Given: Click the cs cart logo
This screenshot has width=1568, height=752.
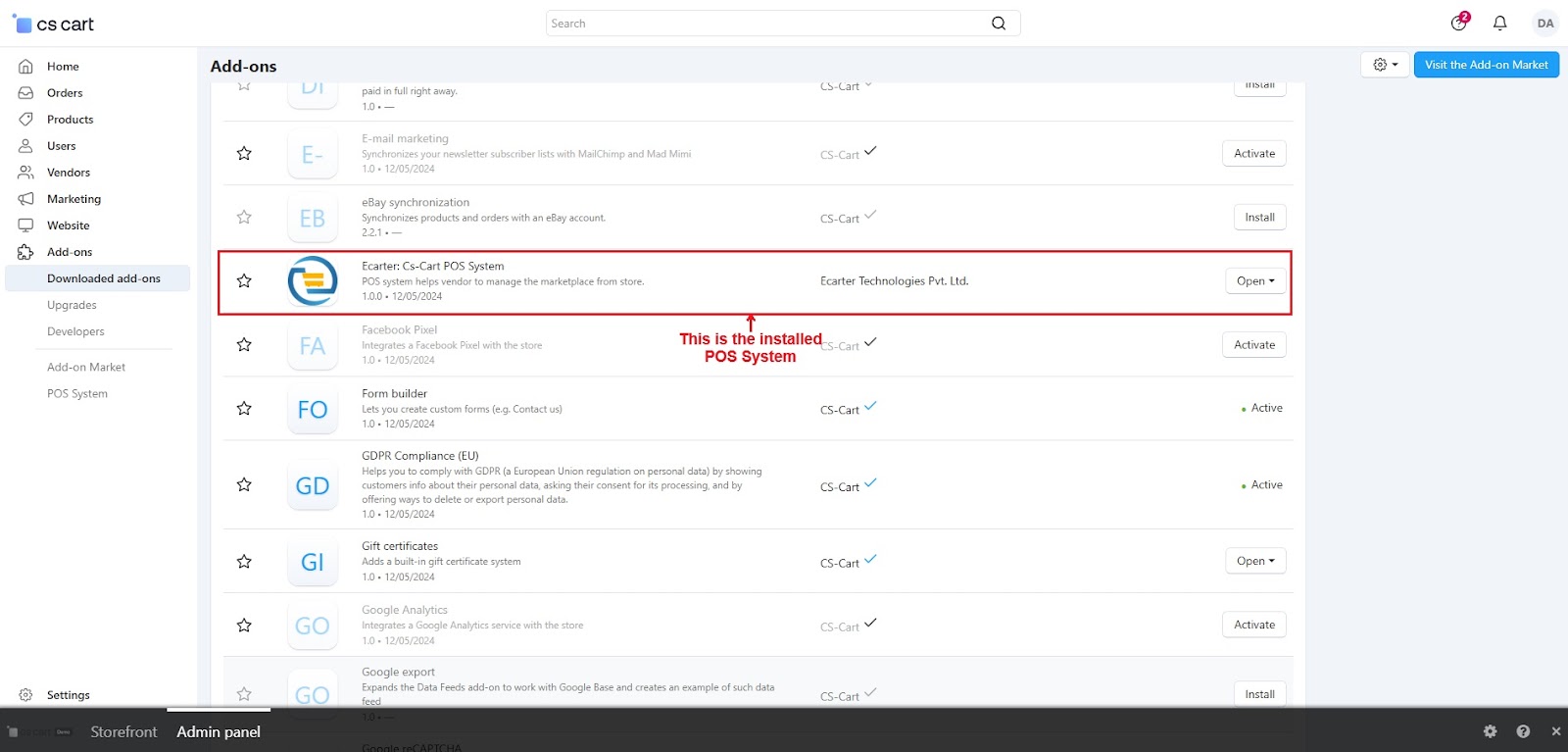Looking at the screenshot, I should pos(54,25).
